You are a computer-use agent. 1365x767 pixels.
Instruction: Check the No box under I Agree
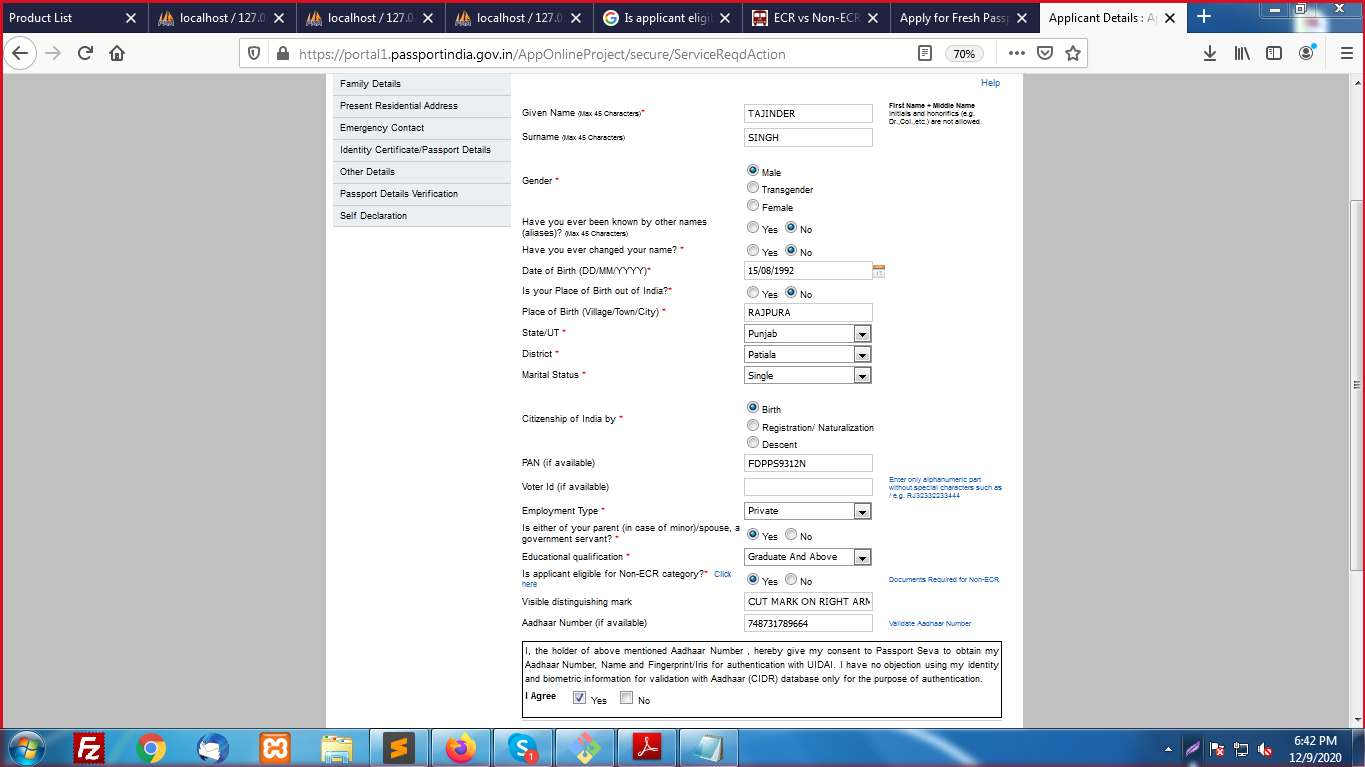[626, 699]
